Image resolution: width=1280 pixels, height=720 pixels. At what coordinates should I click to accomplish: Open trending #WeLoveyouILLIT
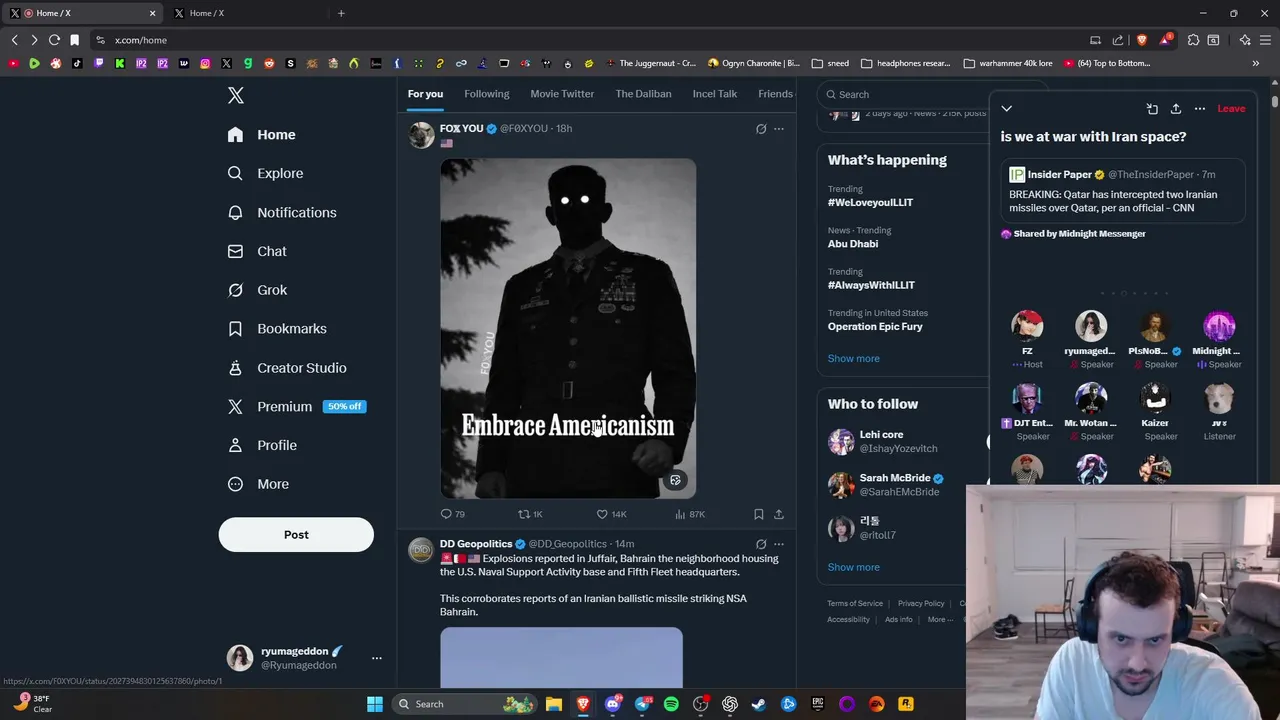click(870, 202)
